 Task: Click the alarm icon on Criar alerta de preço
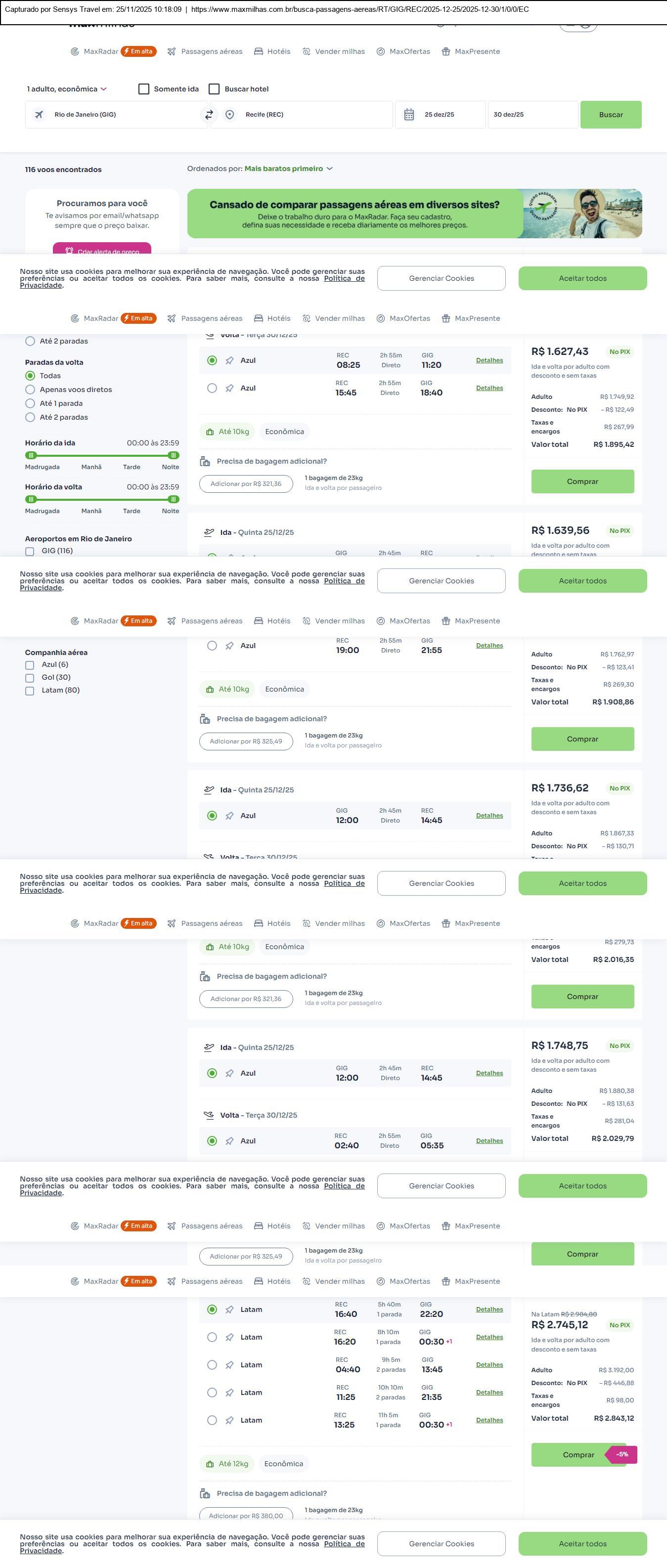tap(69, 251)
